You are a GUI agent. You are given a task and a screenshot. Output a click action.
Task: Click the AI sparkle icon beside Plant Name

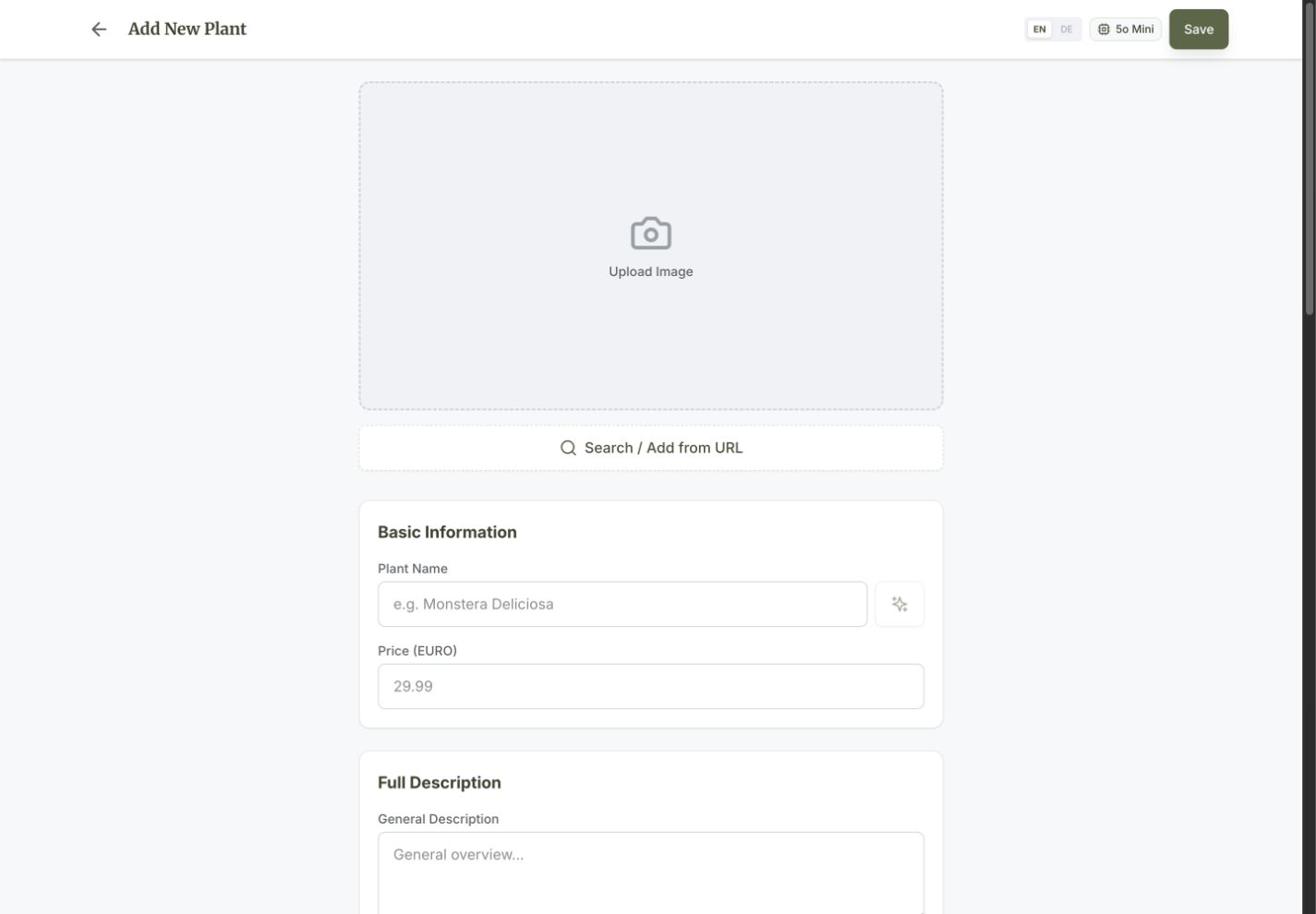pos(899,605)
